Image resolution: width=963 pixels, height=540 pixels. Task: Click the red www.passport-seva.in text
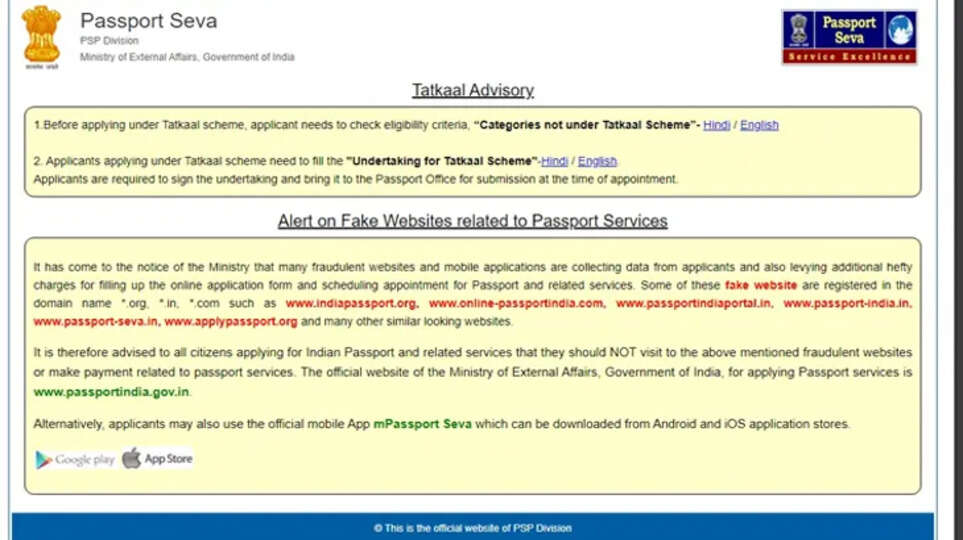[x=96, y=321]
